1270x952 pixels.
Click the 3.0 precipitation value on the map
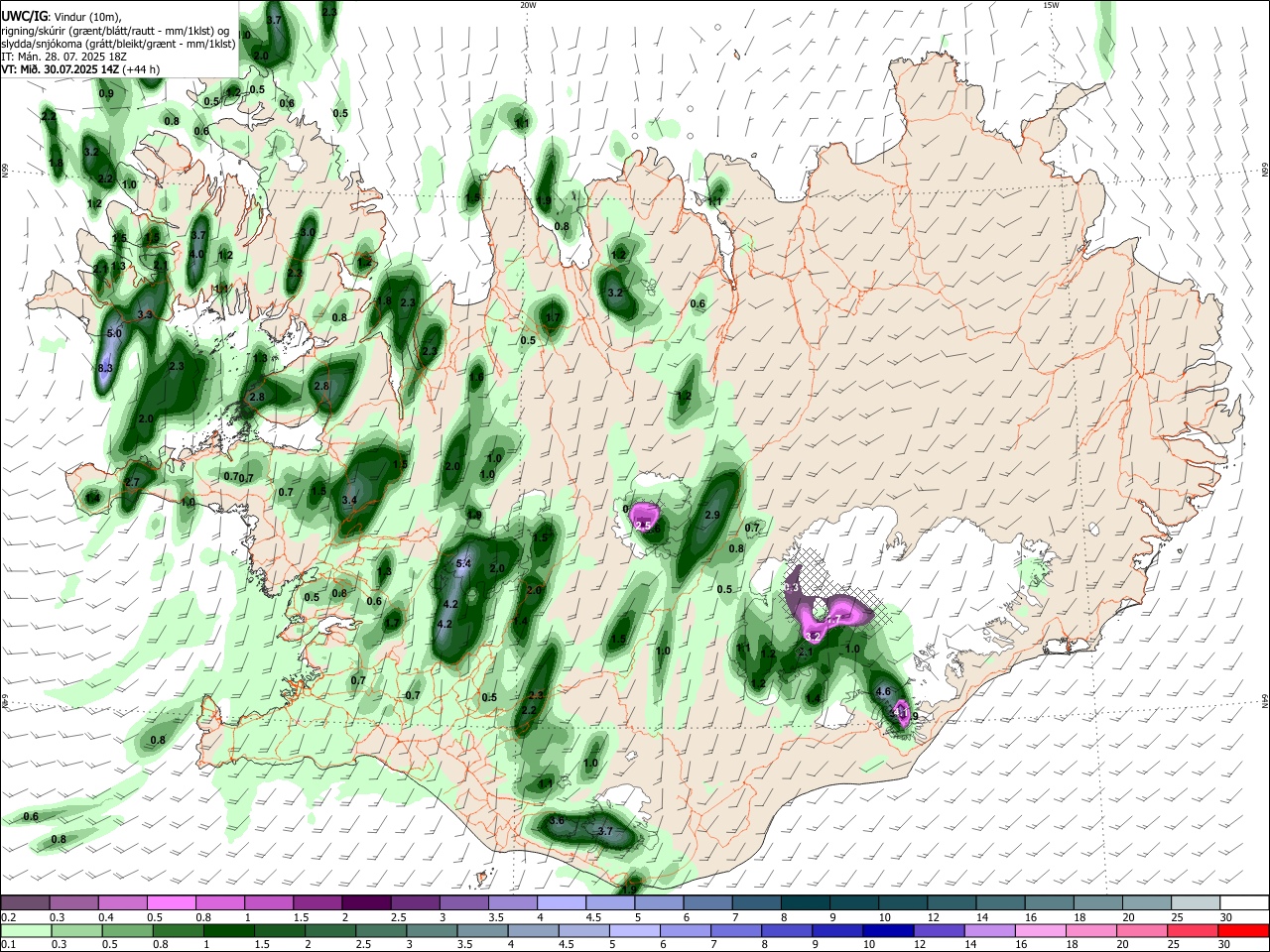pos(308,232)
